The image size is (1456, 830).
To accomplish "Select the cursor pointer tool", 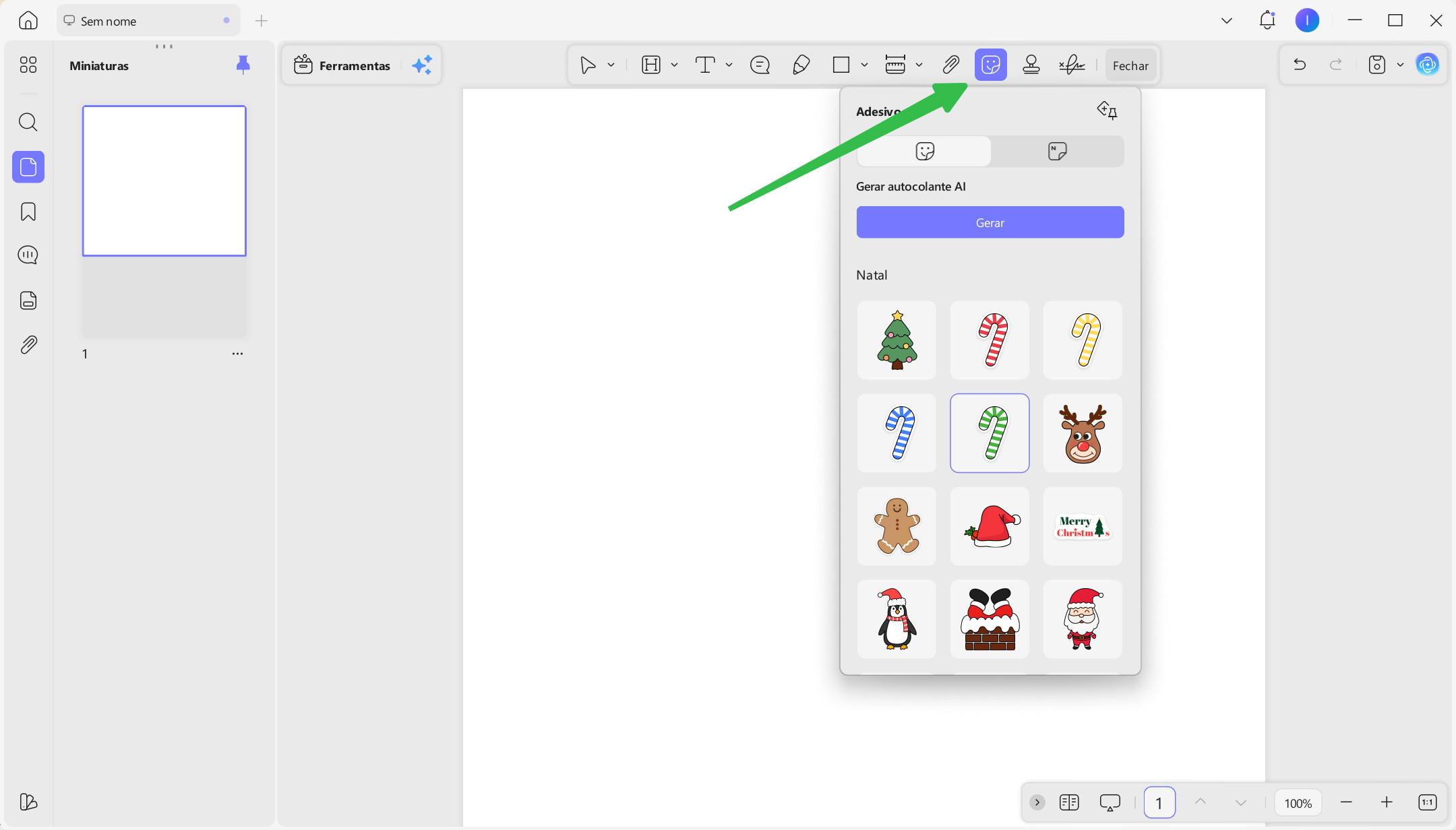I will (x=588, y=65).
